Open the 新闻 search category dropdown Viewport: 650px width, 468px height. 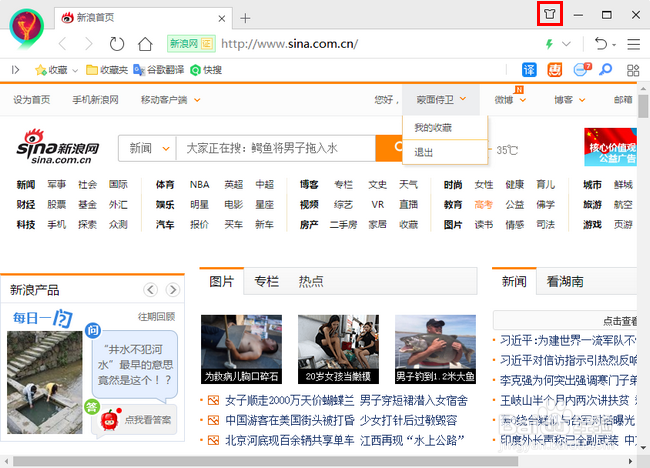[x=148, y=148]
